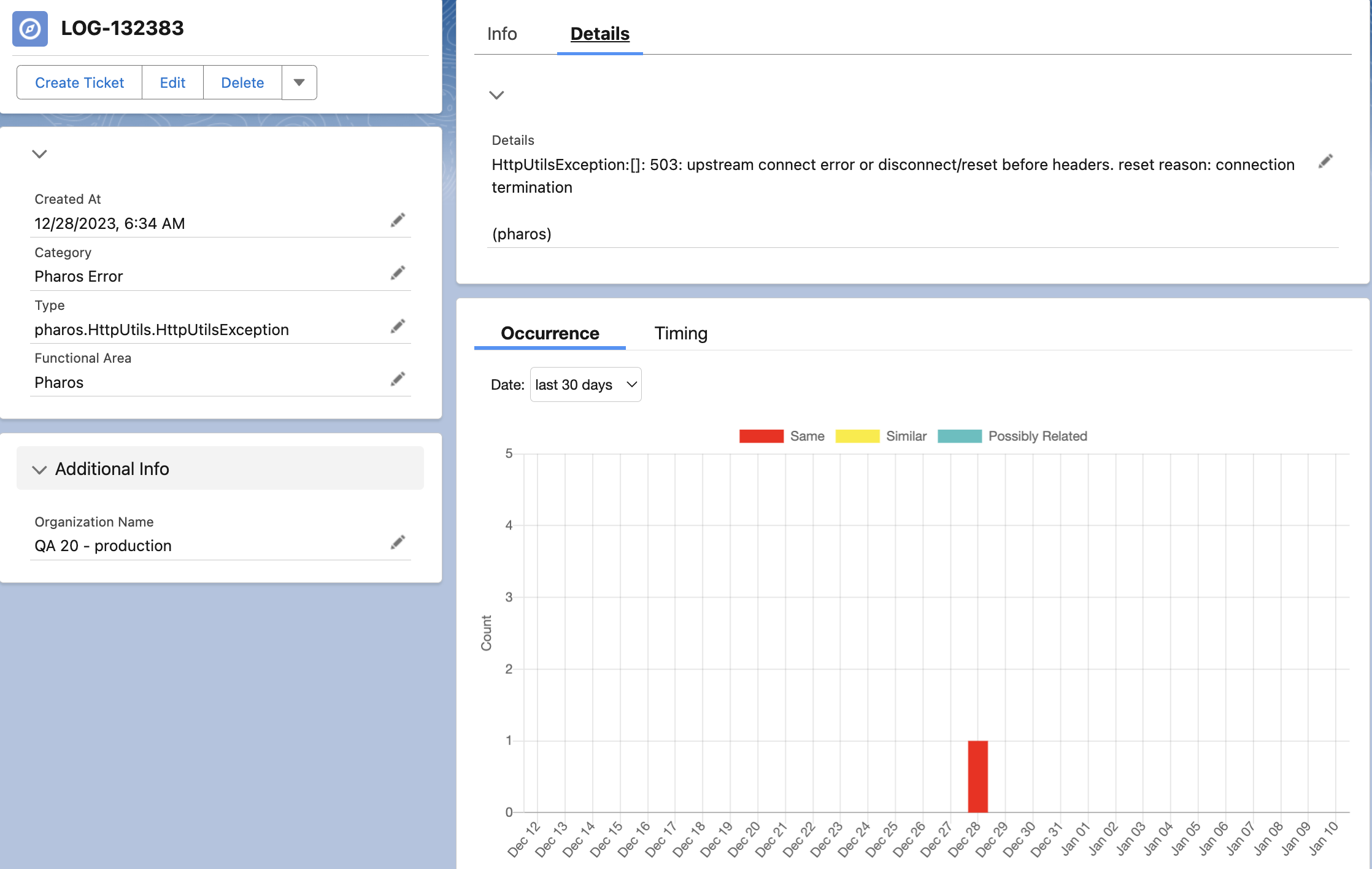1372x869 pixels.
Task: Collapse the Details panel chevron
Action: point(497,95)
